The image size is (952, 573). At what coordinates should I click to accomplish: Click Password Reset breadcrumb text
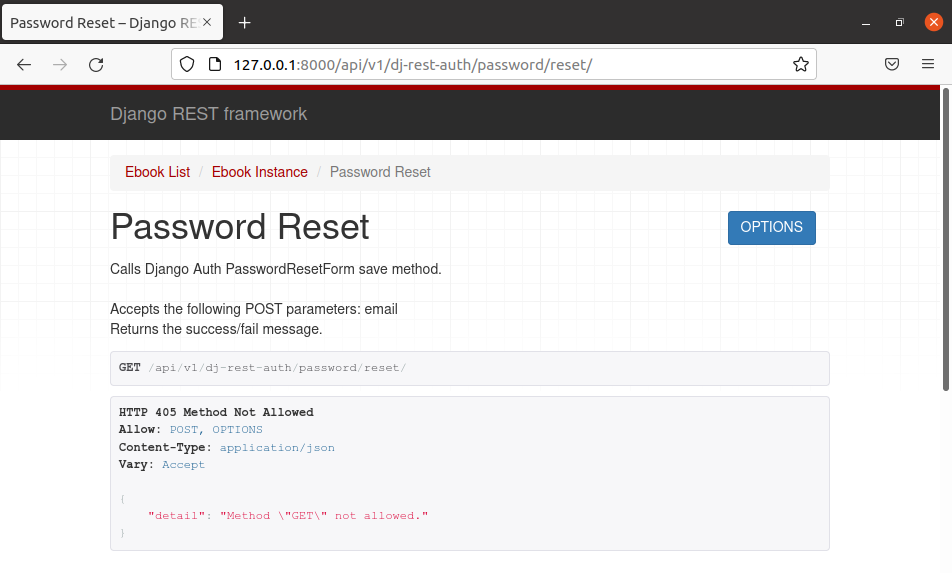380,172
